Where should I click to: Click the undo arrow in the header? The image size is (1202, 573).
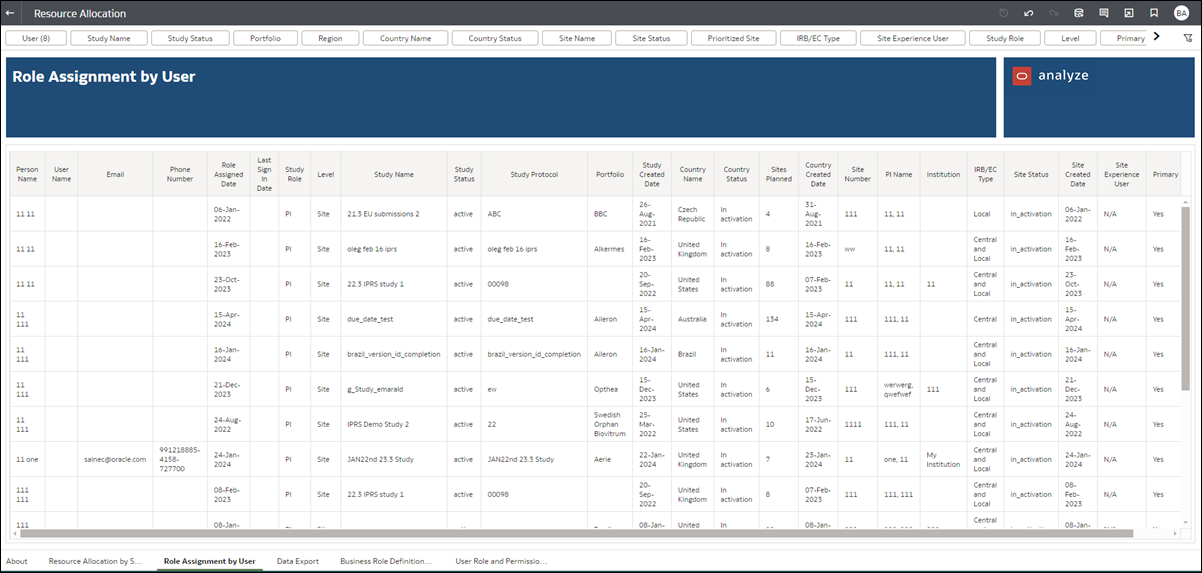coord(1029,14)
